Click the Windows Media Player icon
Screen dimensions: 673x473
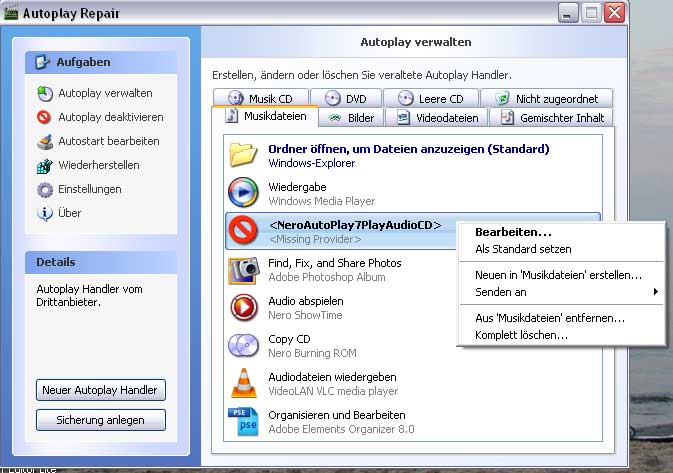pos(243,192)
